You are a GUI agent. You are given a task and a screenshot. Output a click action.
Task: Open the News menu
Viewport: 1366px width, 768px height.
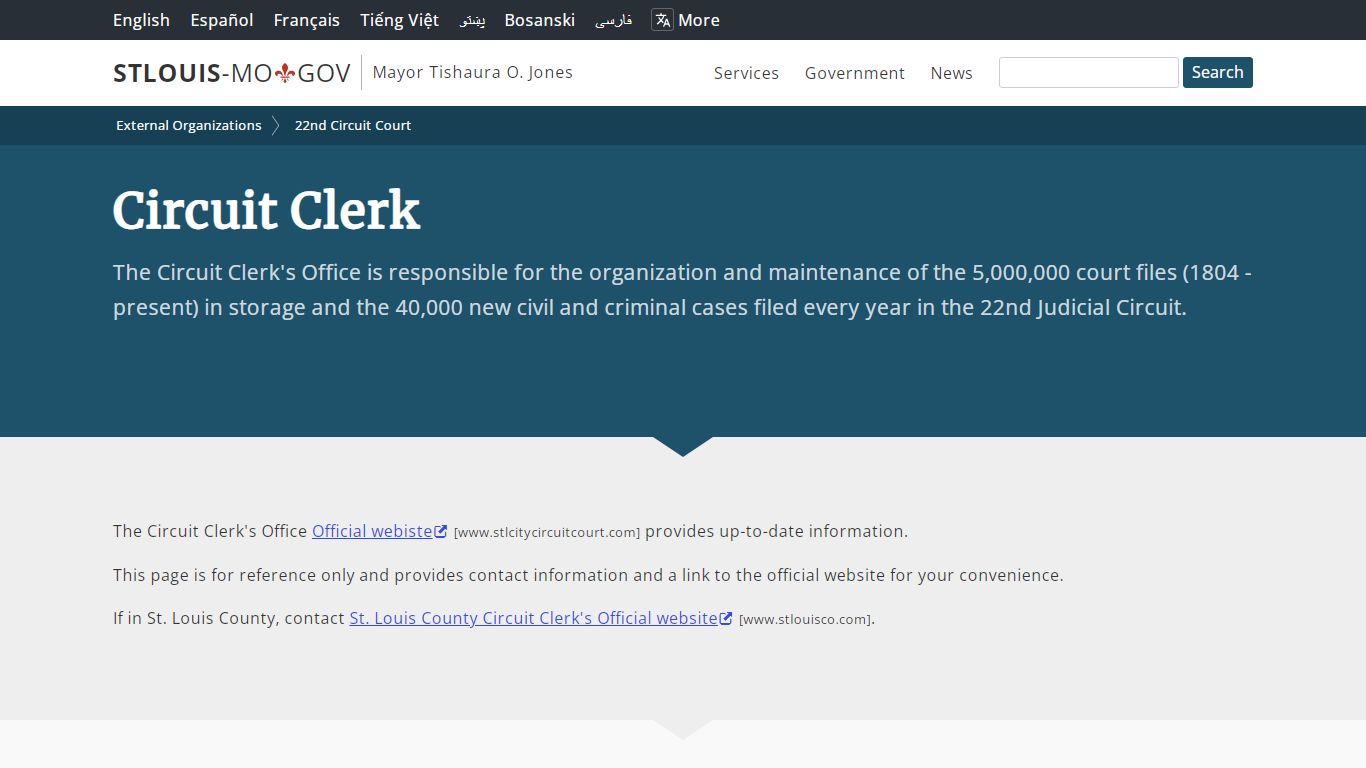pyautogui.click(x=952, y=73)
